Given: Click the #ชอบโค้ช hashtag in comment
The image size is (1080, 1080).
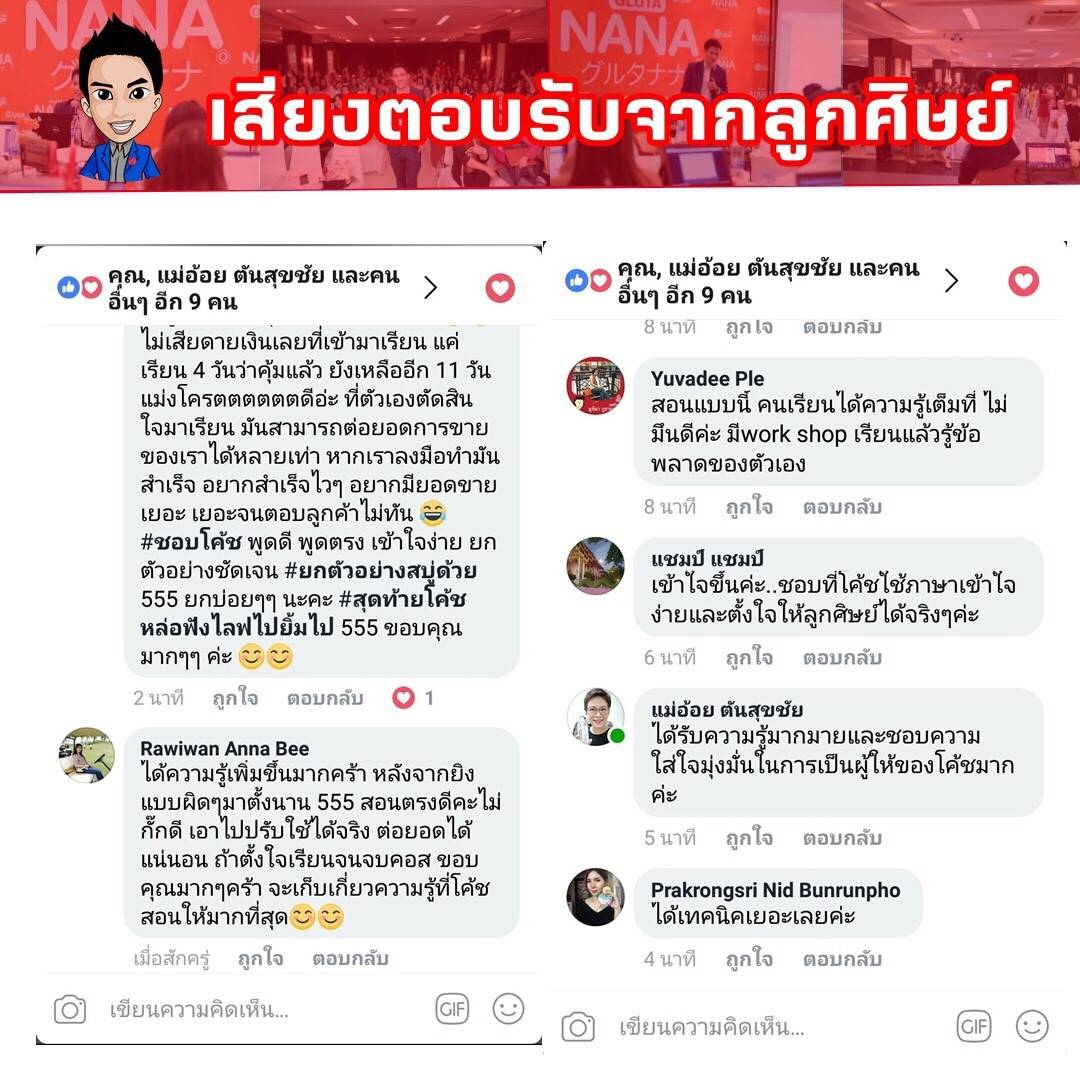Looking at the screenshot, I should 191,542.
